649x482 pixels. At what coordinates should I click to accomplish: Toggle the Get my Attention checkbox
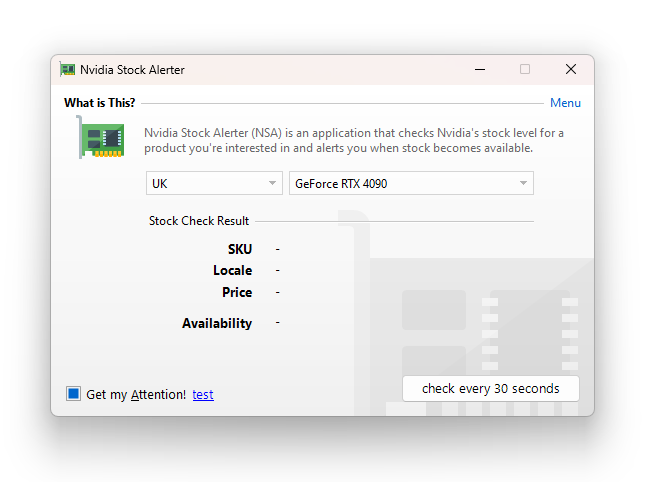point(73,393)
